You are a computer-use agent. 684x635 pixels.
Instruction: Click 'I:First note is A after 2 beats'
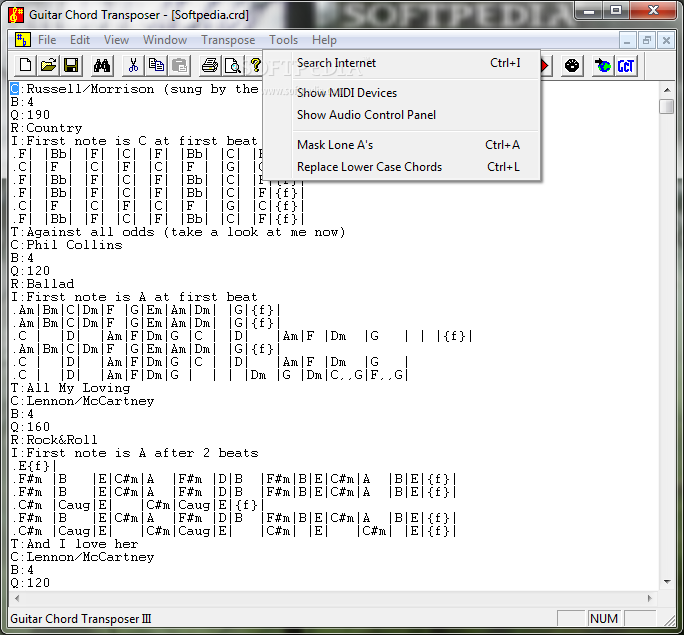[134, 453]
